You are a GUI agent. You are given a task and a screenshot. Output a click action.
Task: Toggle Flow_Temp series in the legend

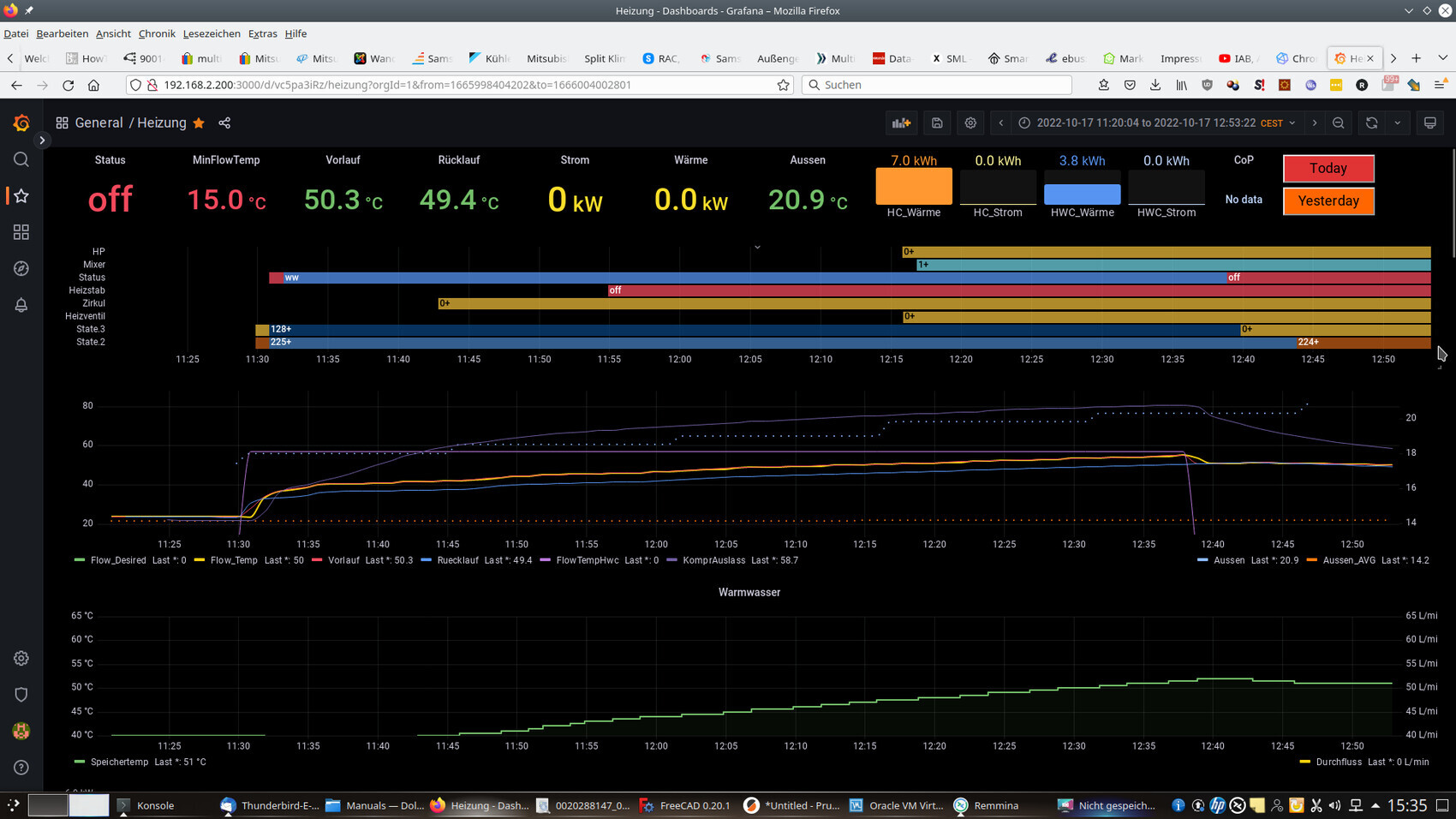(233, 560)
